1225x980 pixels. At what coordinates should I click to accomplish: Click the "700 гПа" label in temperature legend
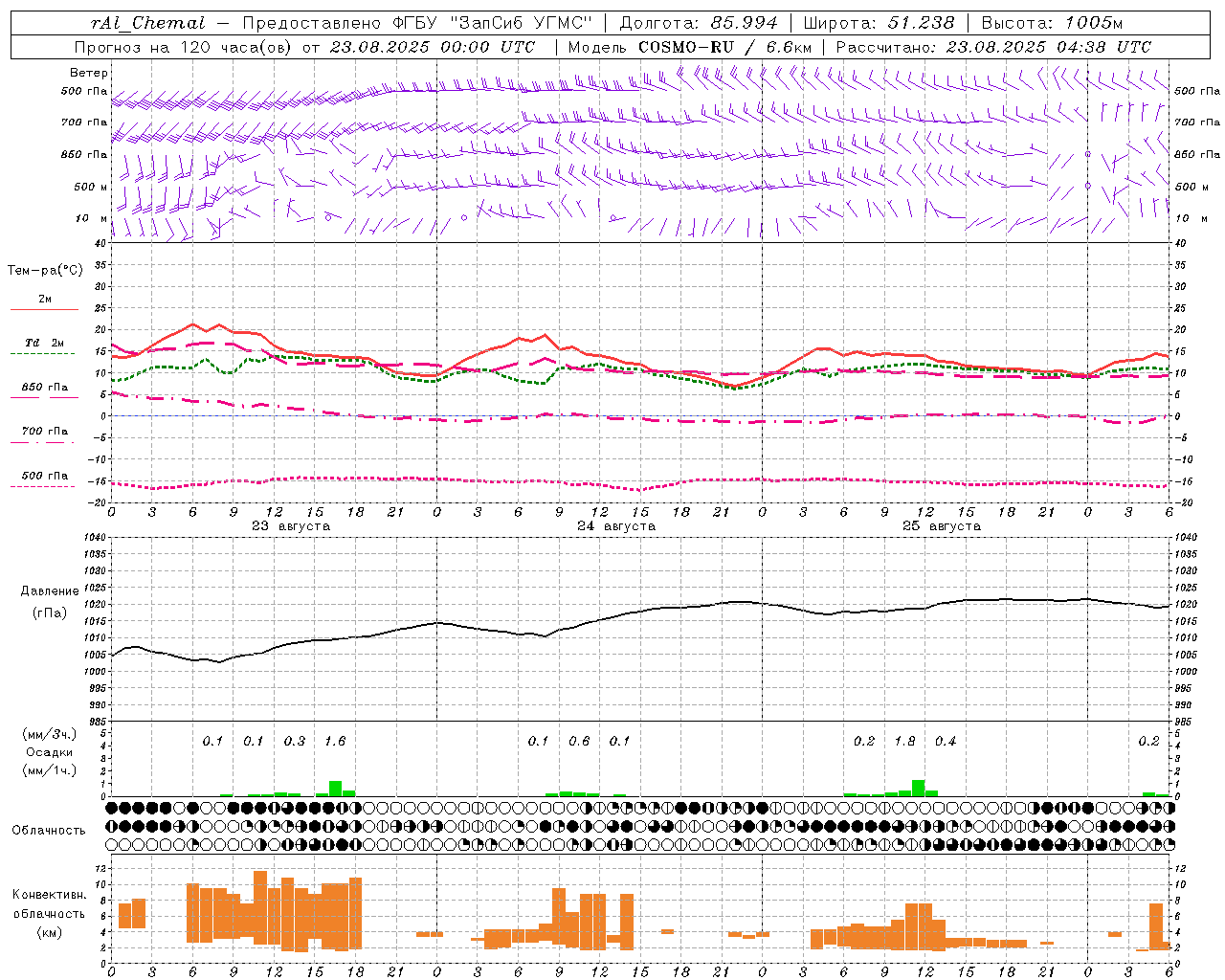pos(45,432)
